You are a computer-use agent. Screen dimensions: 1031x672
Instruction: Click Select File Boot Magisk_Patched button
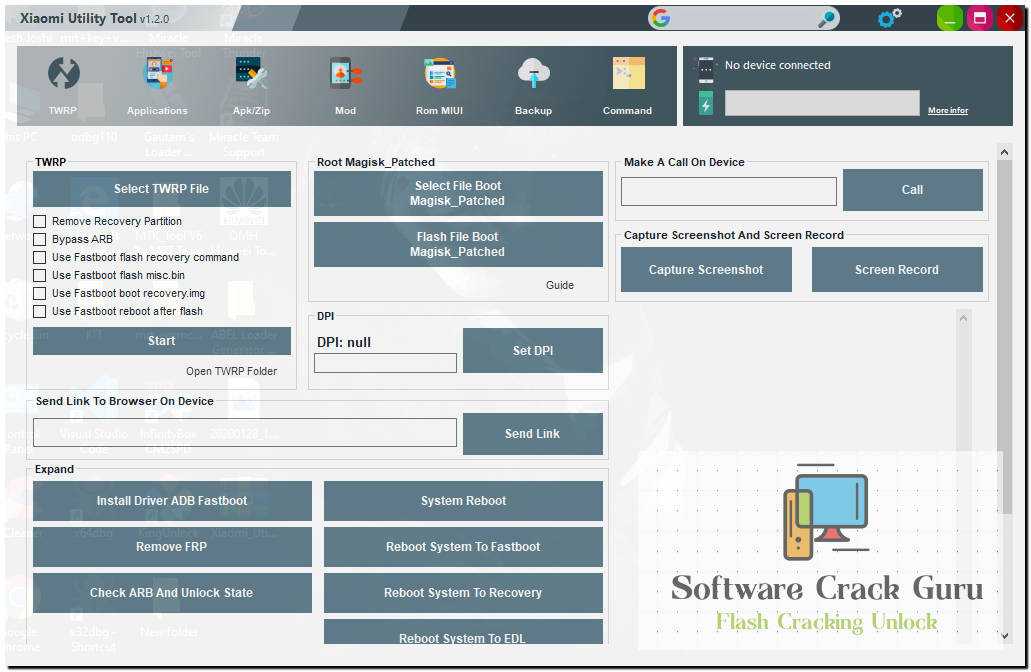pos(458,193)
